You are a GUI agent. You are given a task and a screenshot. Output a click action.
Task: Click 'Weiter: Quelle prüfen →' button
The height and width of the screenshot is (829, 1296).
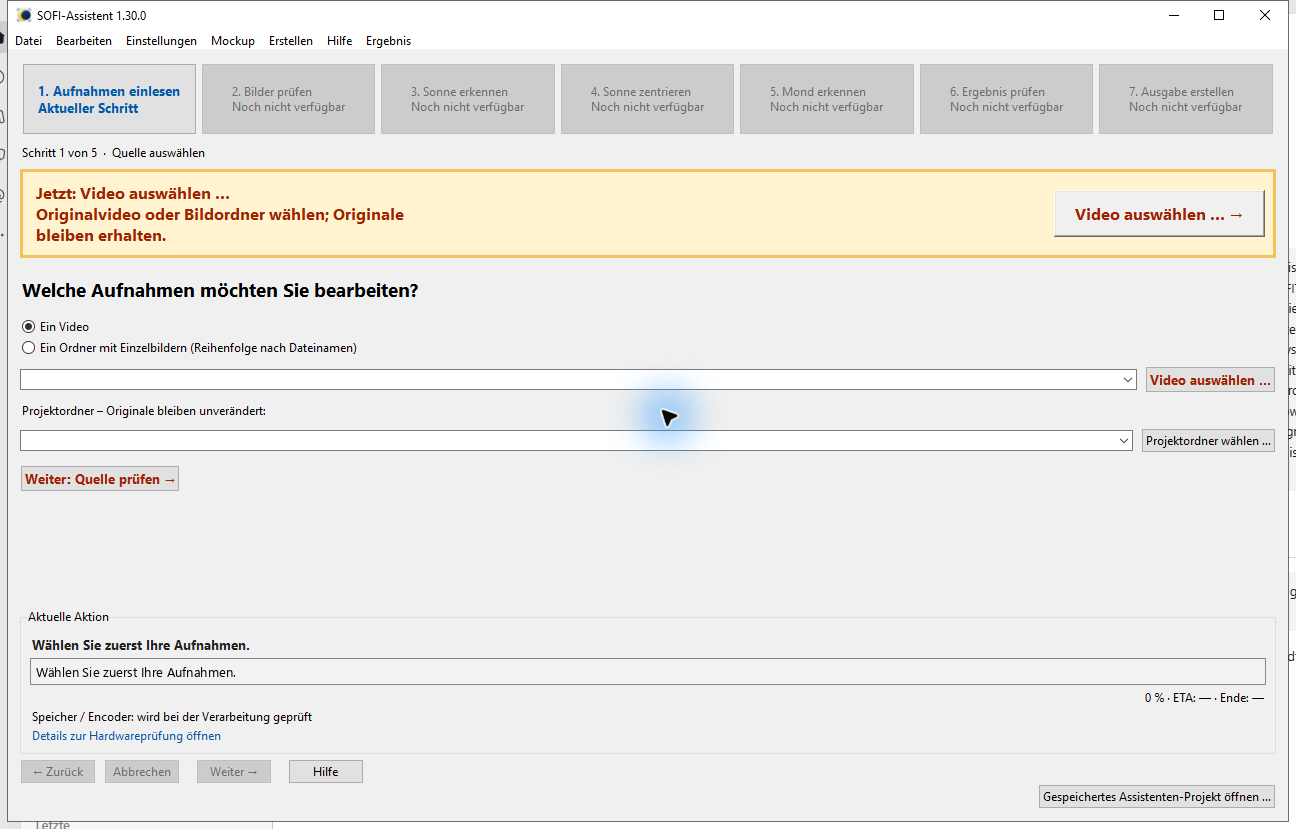[100, 479]
